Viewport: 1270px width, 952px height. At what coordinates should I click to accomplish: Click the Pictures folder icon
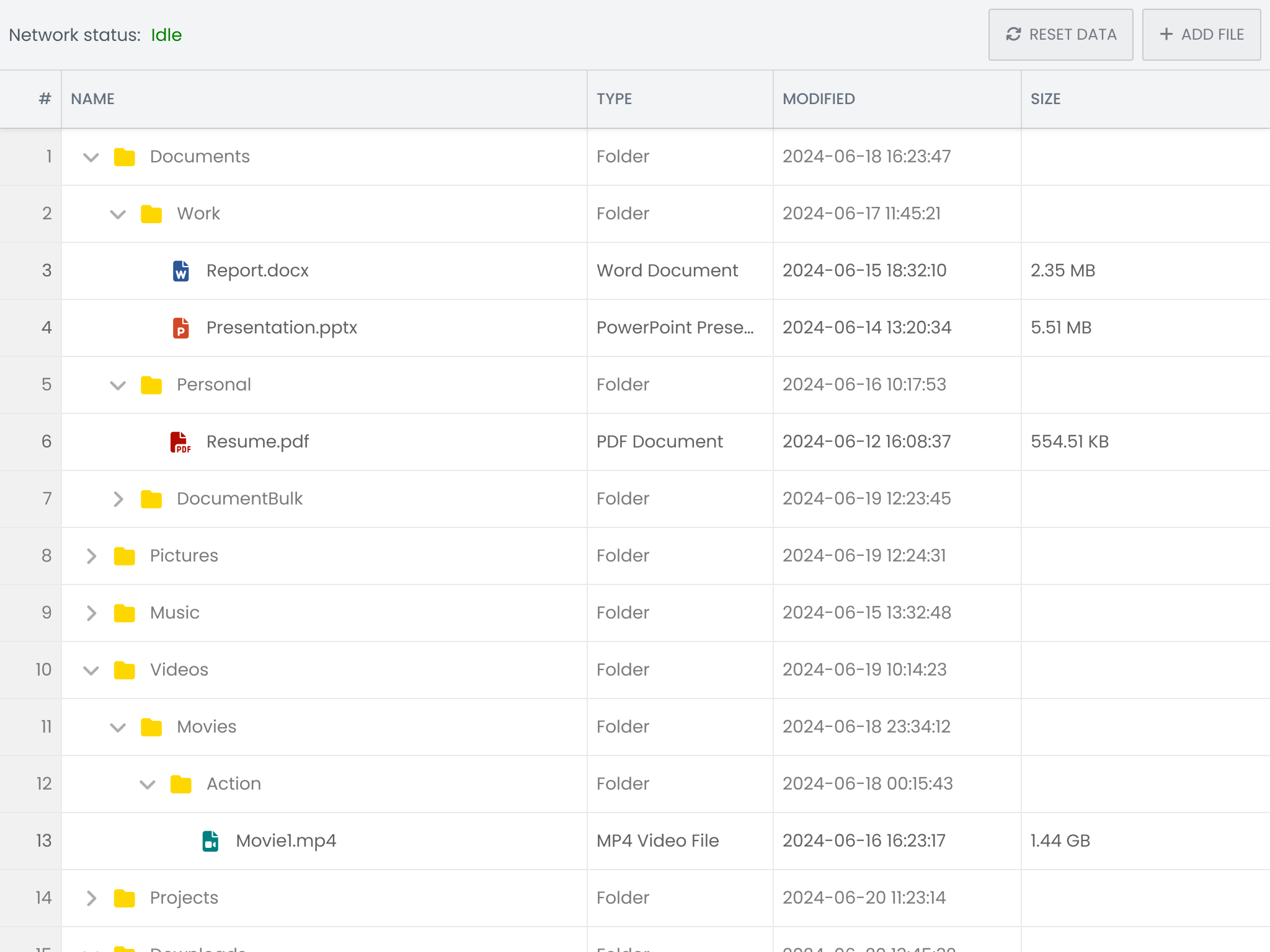(125, 556)
